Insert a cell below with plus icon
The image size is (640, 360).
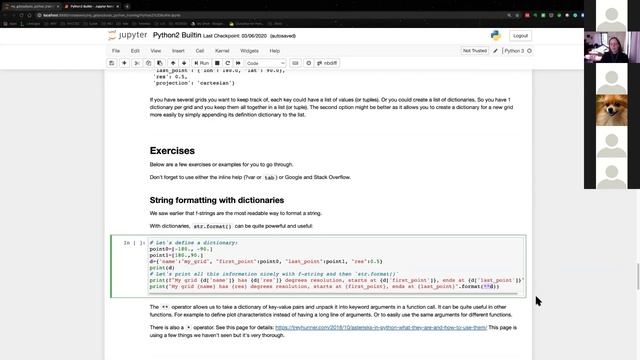(124, 63)
